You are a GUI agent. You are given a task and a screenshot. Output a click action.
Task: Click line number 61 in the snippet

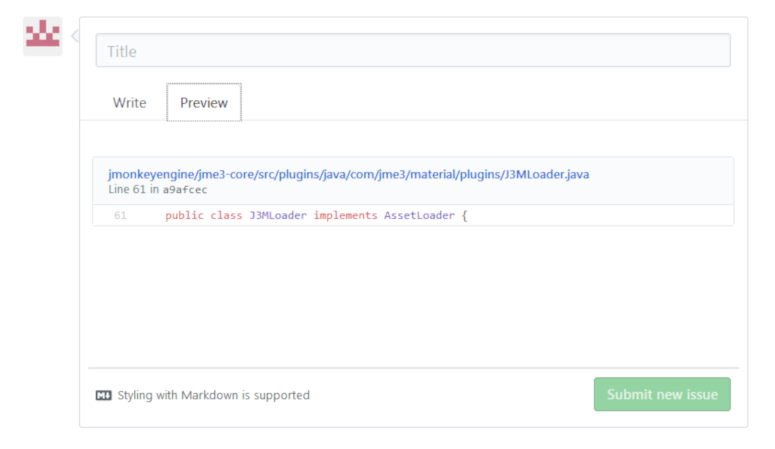point(120,215)
